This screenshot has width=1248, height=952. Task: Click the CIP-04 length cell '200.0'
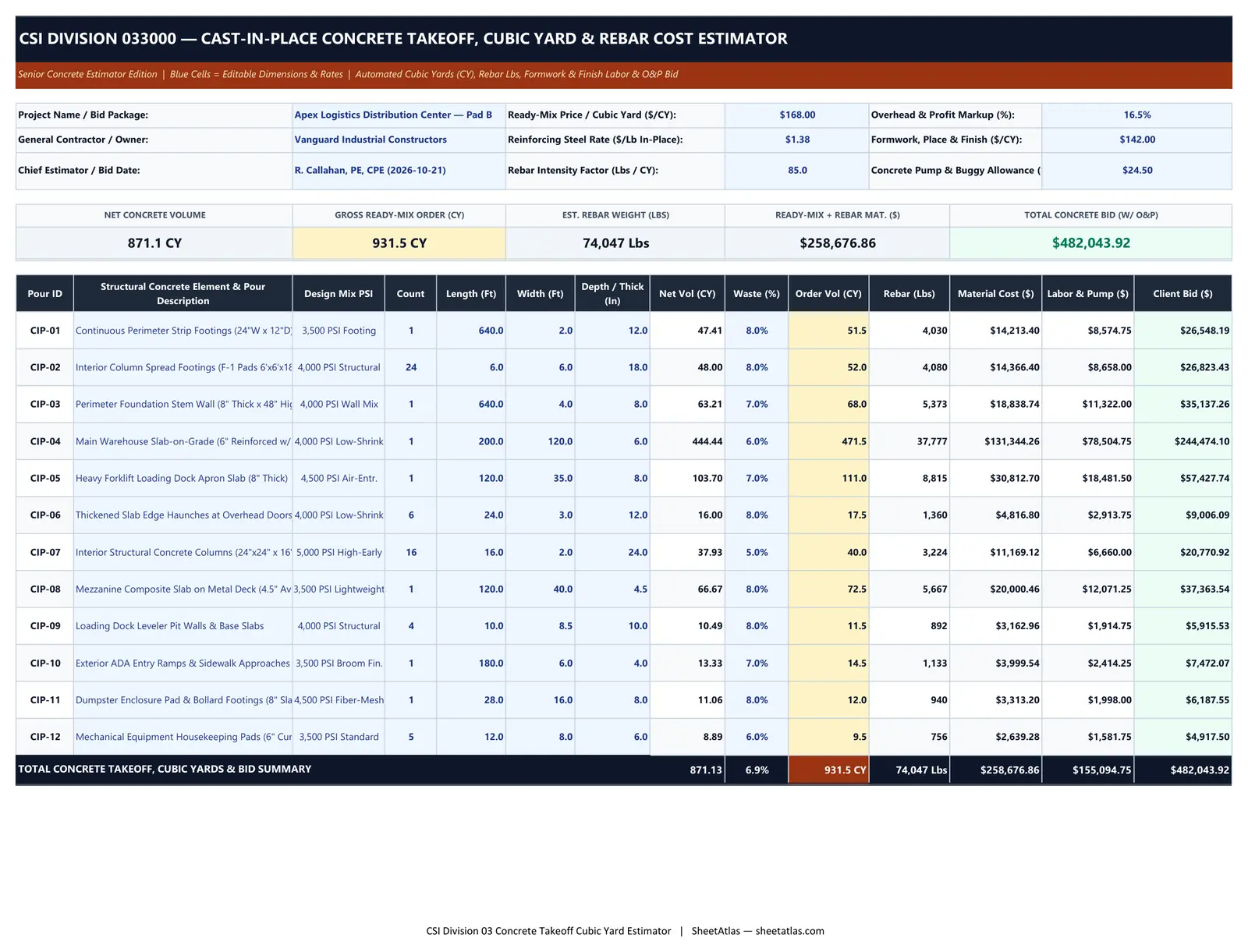pyautogui.click(x=471, y=441)
